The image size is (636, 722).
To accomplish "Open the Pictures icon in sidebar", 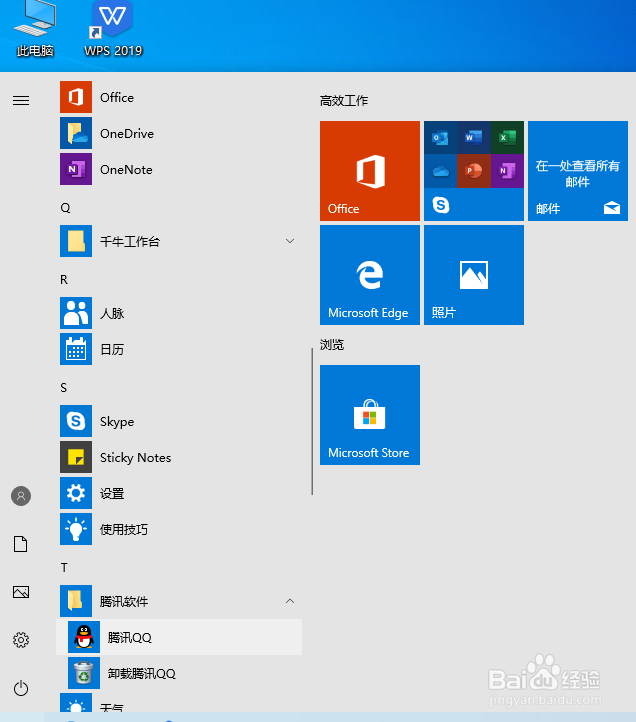I will pyautogui.click(x=21, y=592).
